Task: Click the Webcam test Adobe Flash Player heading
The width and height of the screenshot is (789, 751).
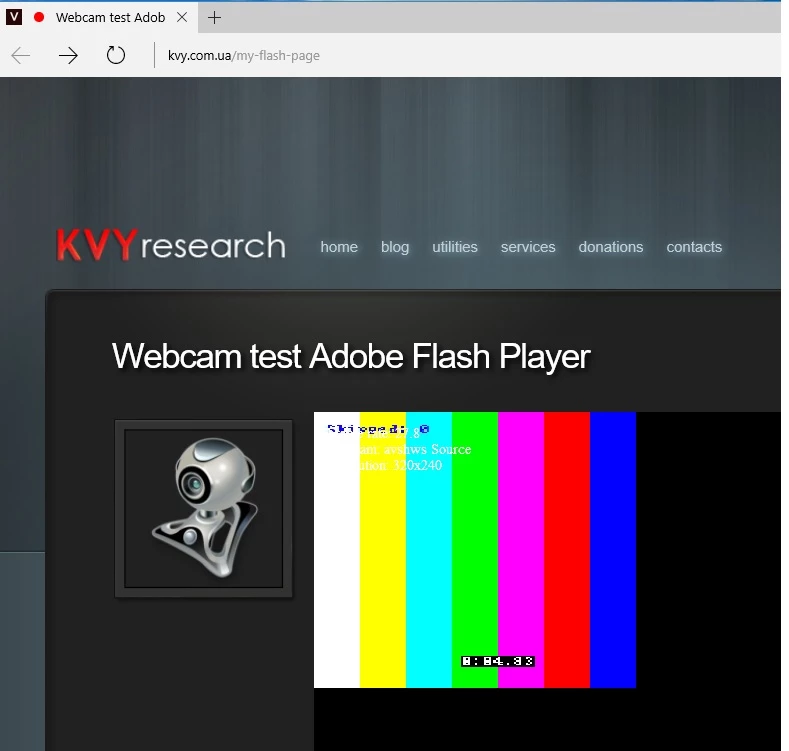Action: click(x=351, y=357)
